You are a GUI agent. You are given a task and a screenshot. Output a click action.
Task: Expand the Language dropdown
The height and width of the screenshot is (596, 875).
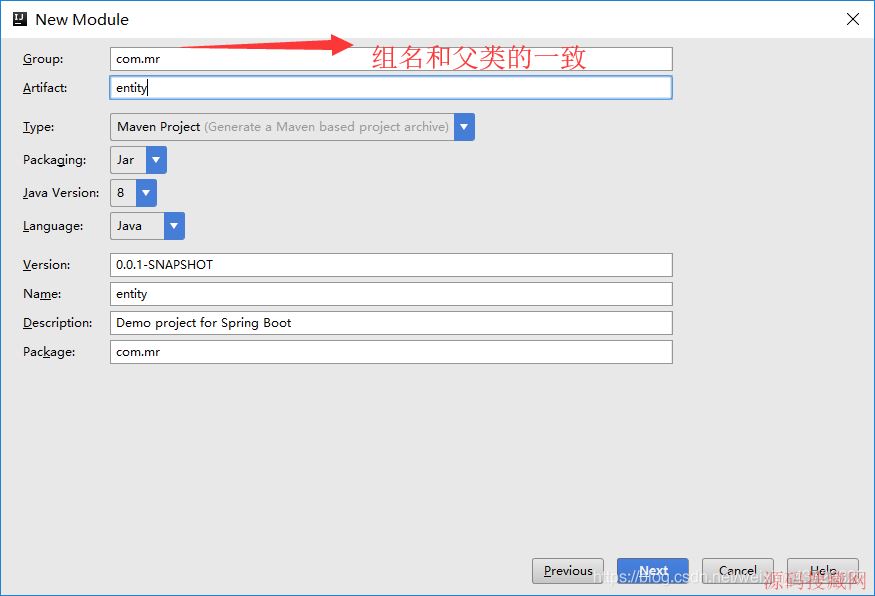174,226
